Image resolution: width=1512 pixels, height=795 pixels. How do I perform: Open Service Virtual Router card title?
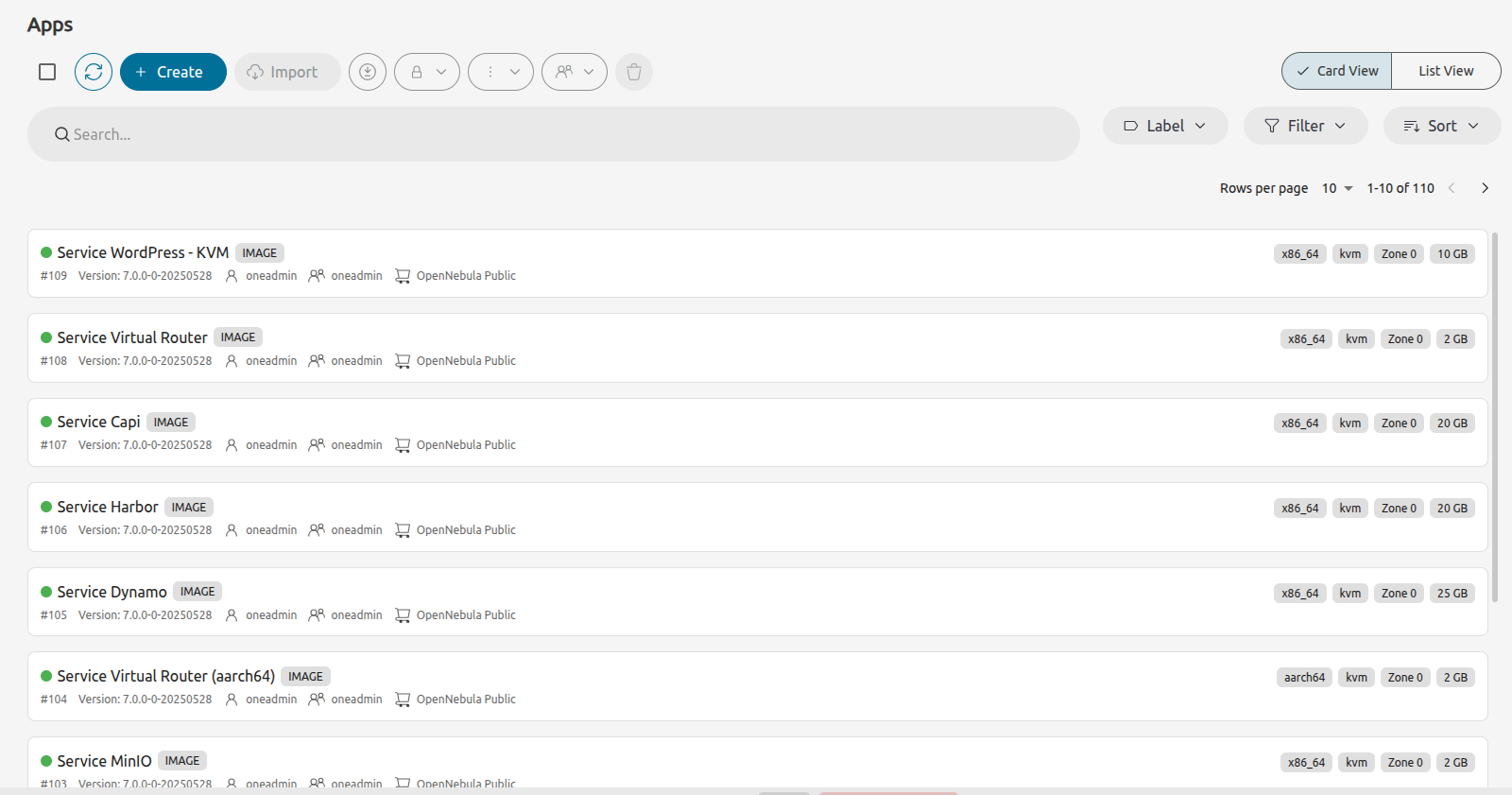point(132,337)
